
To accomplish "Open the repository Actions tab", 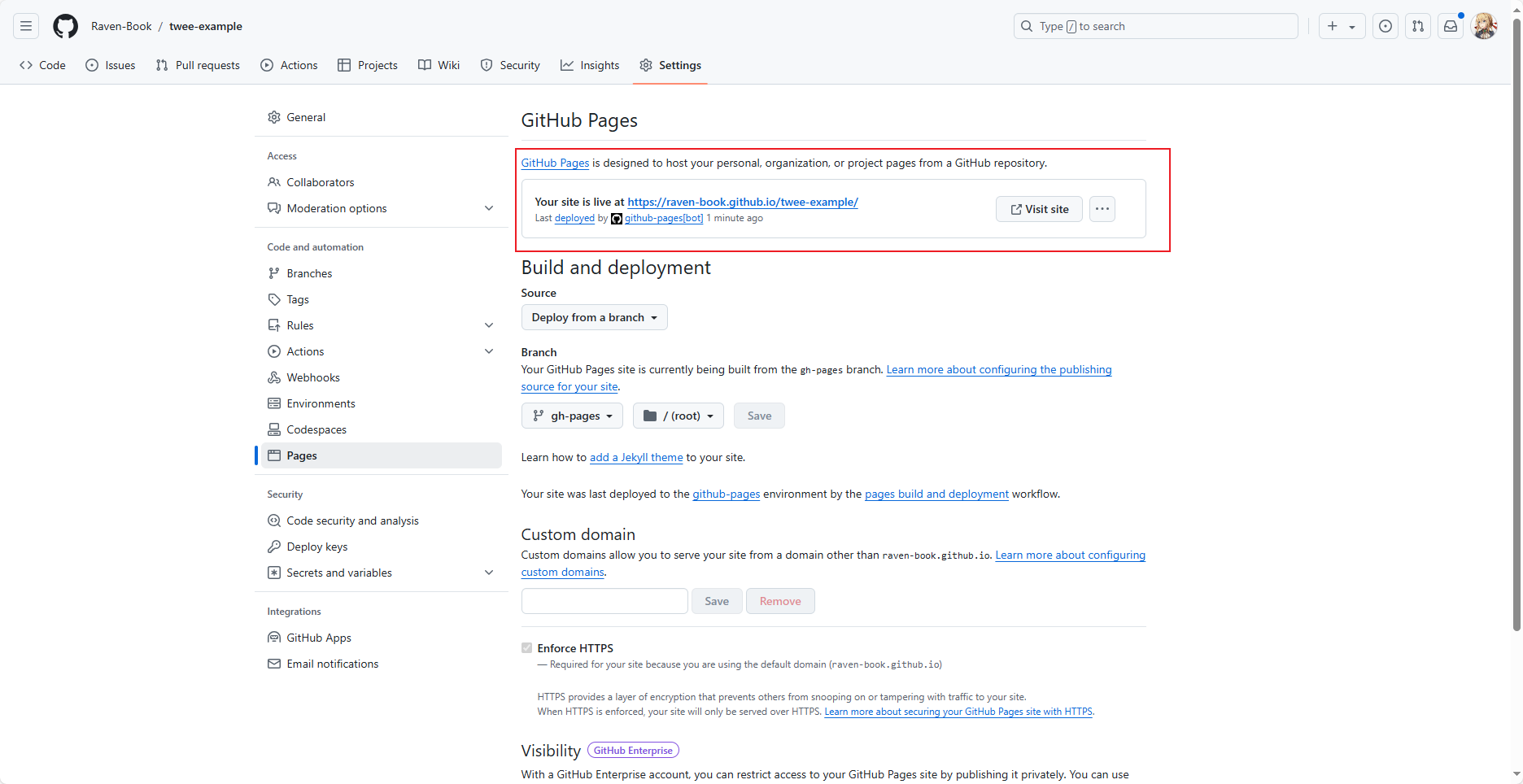I will tap(289, 65).
